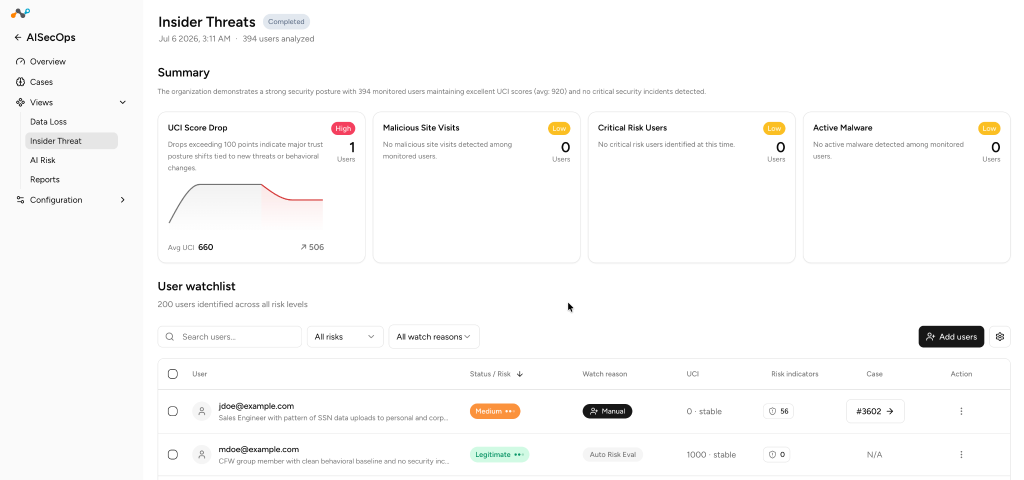
Task: Click the back arrow beside AISecOps
Action: pyautogui.click(x=18, y=38)
